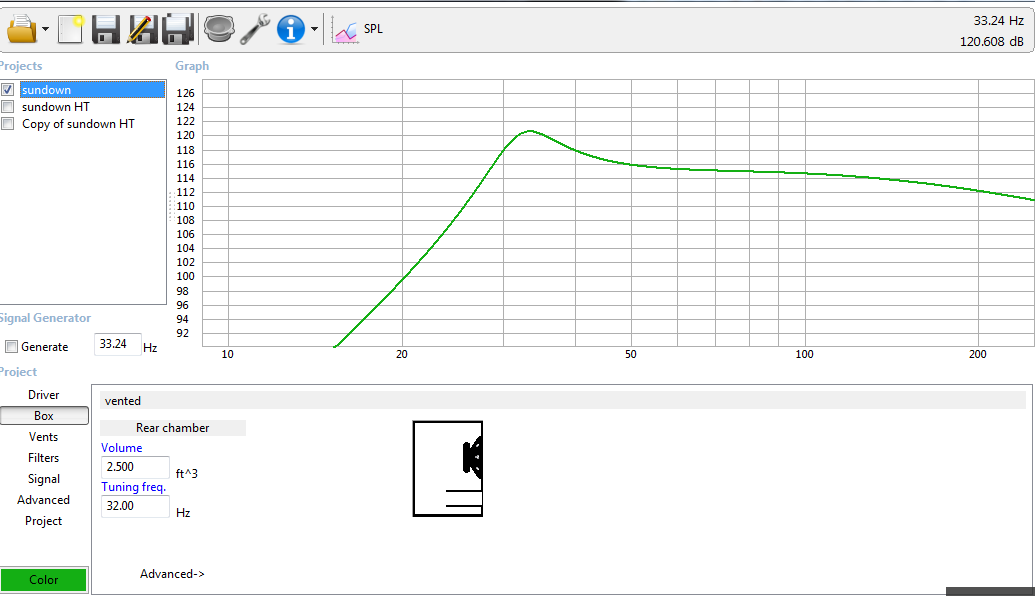Click the Volume input field
The width and height of the screenshot is (1035, 596).
click(x=135, y=467)
